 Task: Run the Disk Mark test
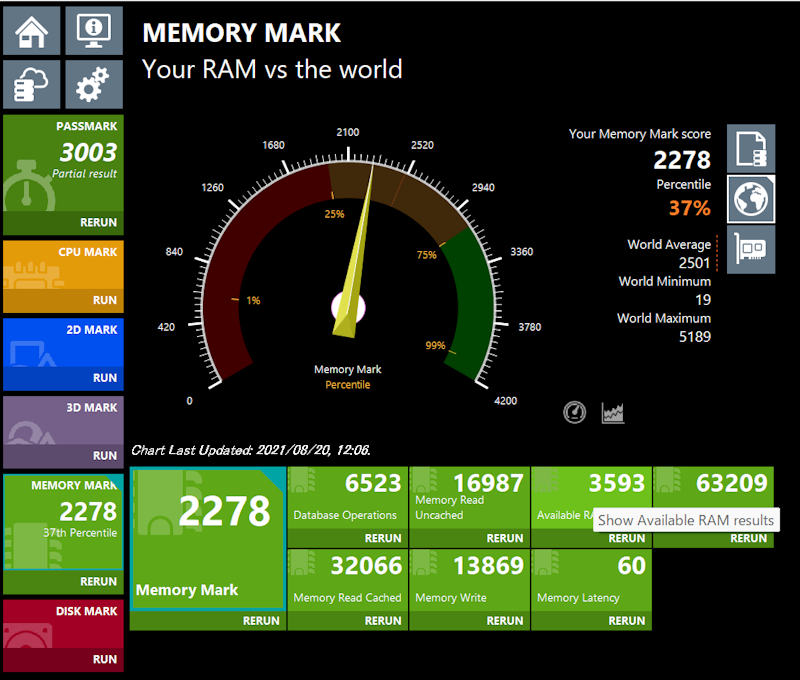[63, 659]
